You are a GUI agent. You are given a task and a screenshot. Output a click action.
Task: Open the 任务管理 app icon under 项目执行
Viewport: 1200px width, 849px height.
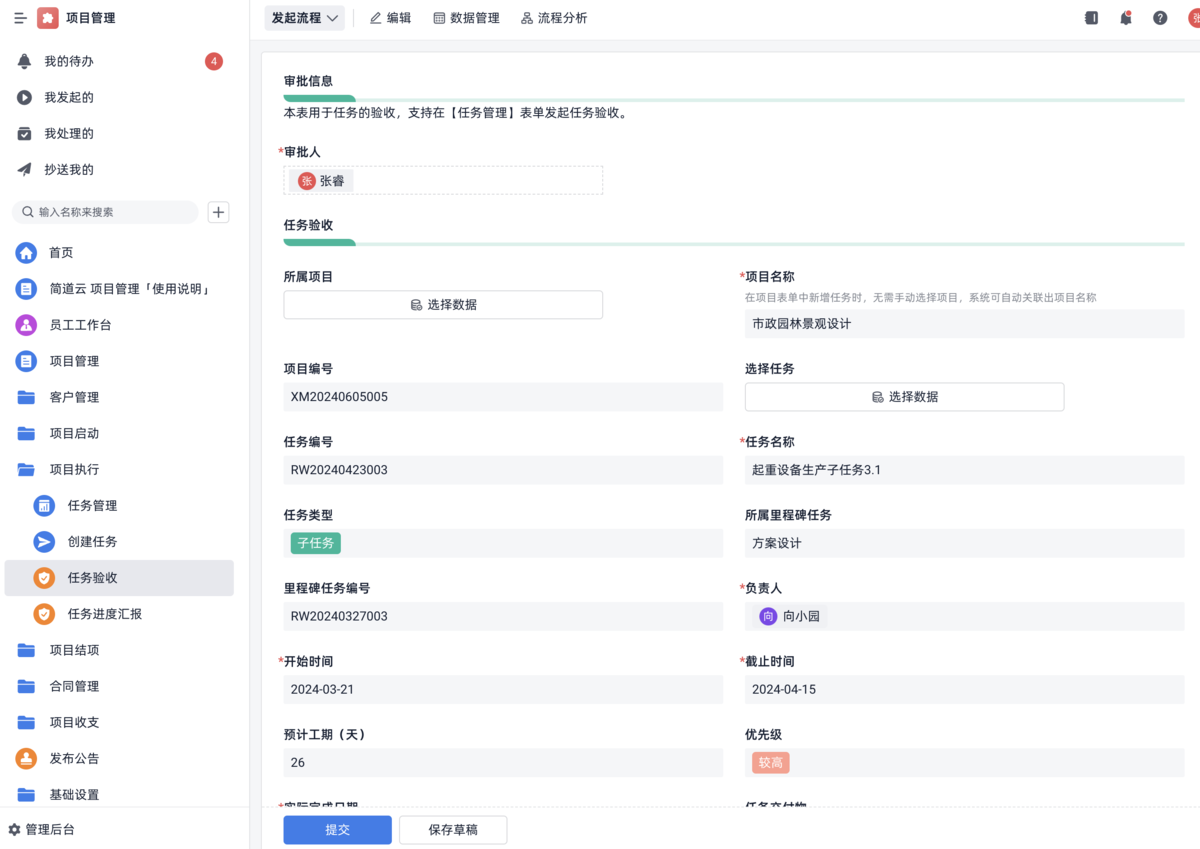click(90, 505)
